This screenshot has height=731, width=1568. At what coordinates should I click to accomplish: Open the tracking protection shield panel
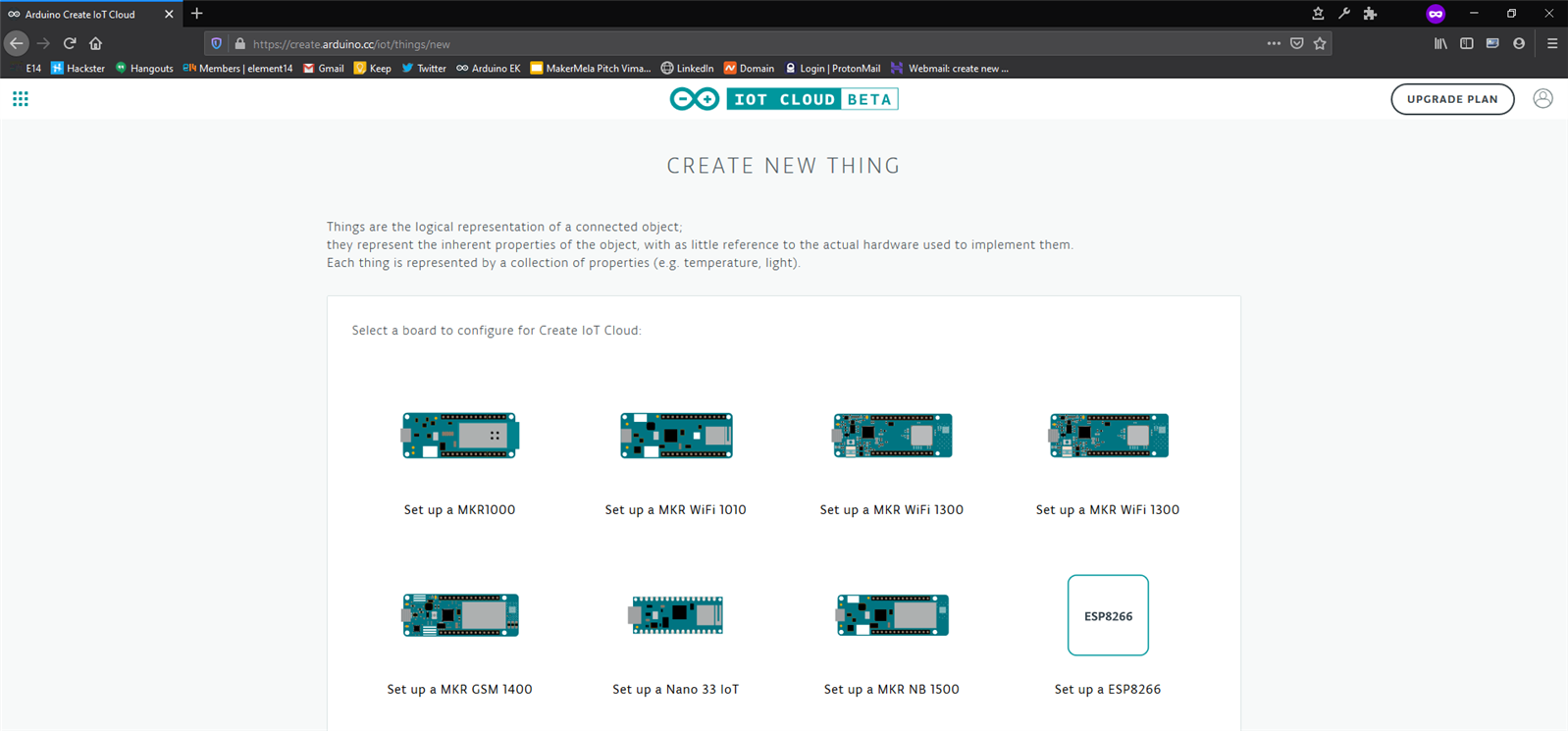(x=217, y=43)
